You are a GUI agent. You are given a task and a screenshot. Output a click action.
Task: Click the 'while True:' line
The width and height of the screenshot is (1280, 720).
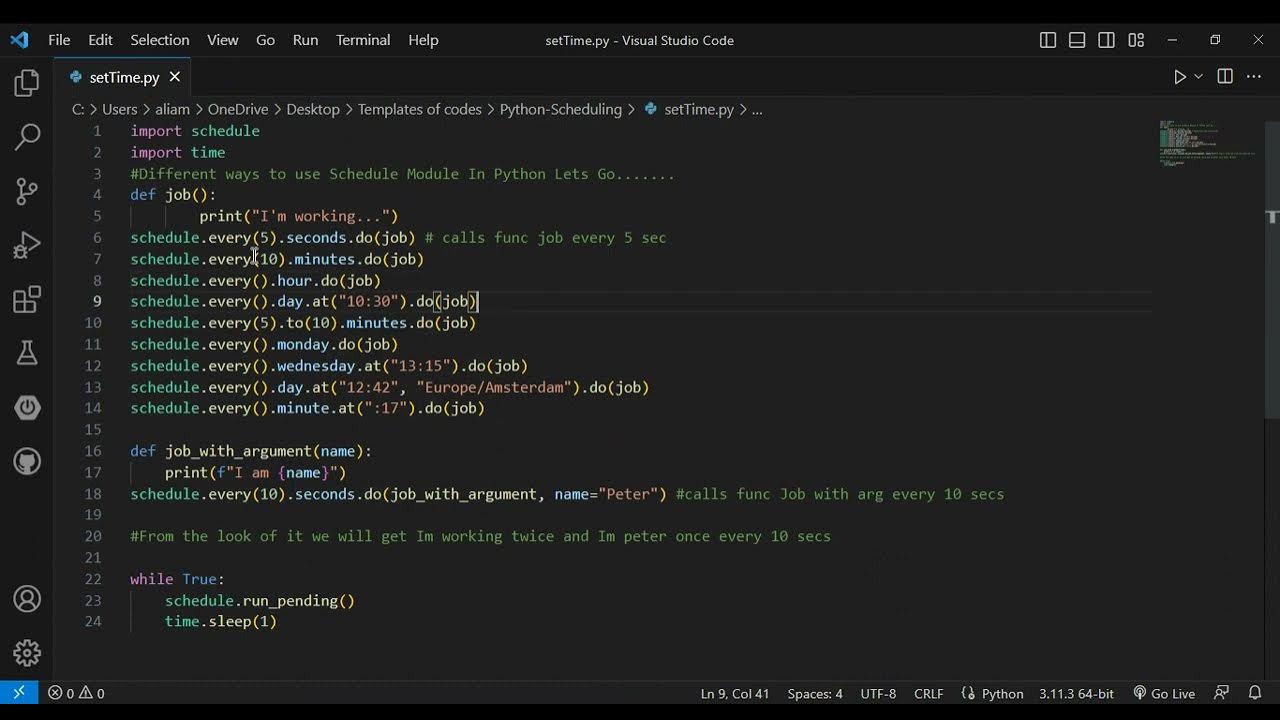pos(177,579)
